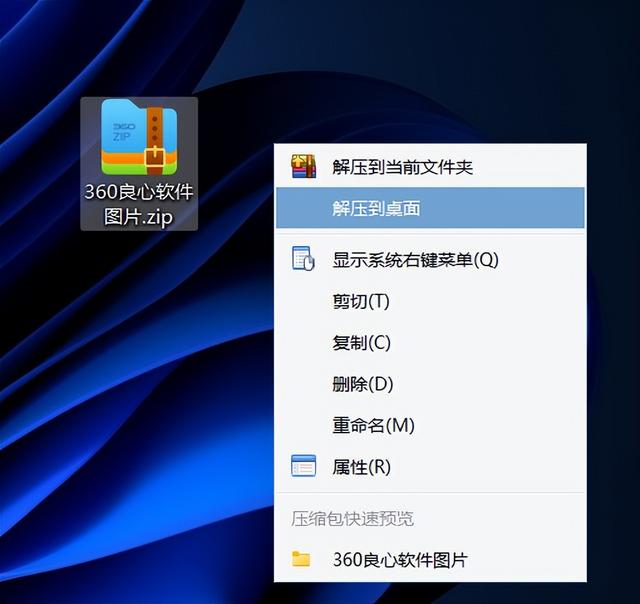
Task: Open 显示系统右键菜单(Q)
Action: click(x=430, y=260)
